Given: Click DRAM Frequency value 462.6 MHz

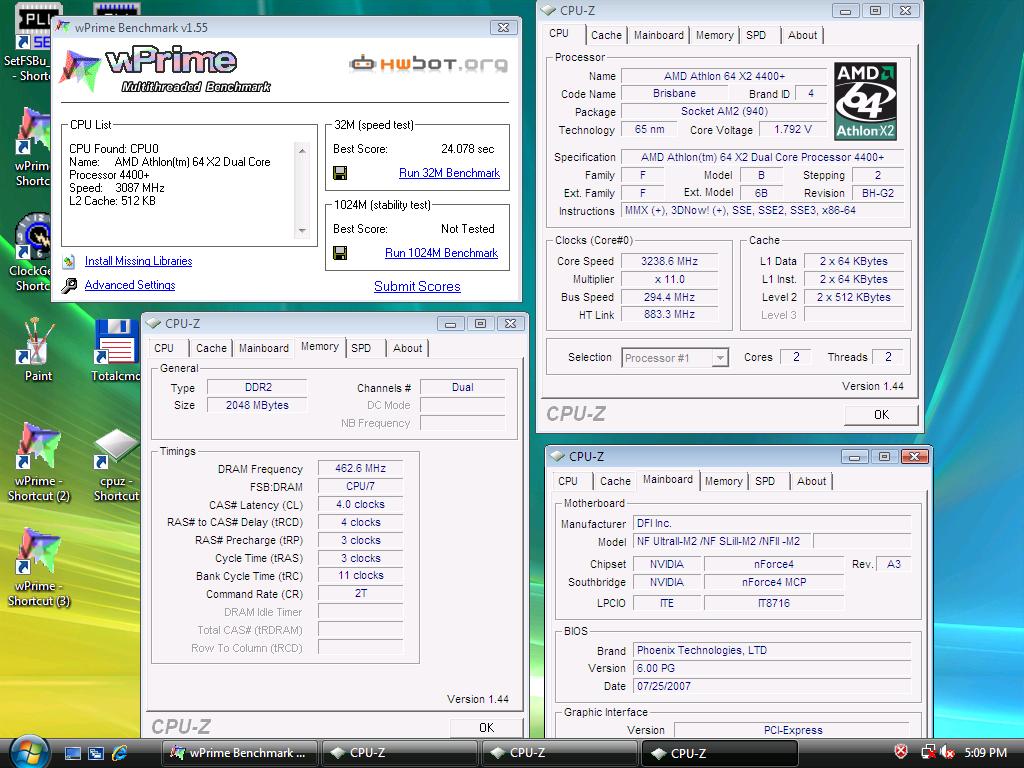Looking at the screenshot, I should 360,468.
